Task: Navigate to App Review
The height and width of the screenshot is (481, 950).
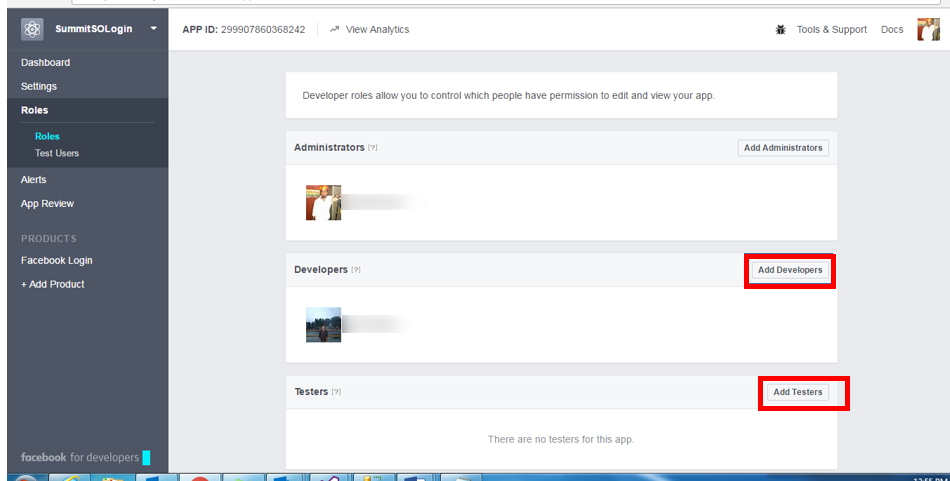Action: [x=48, y=203]
